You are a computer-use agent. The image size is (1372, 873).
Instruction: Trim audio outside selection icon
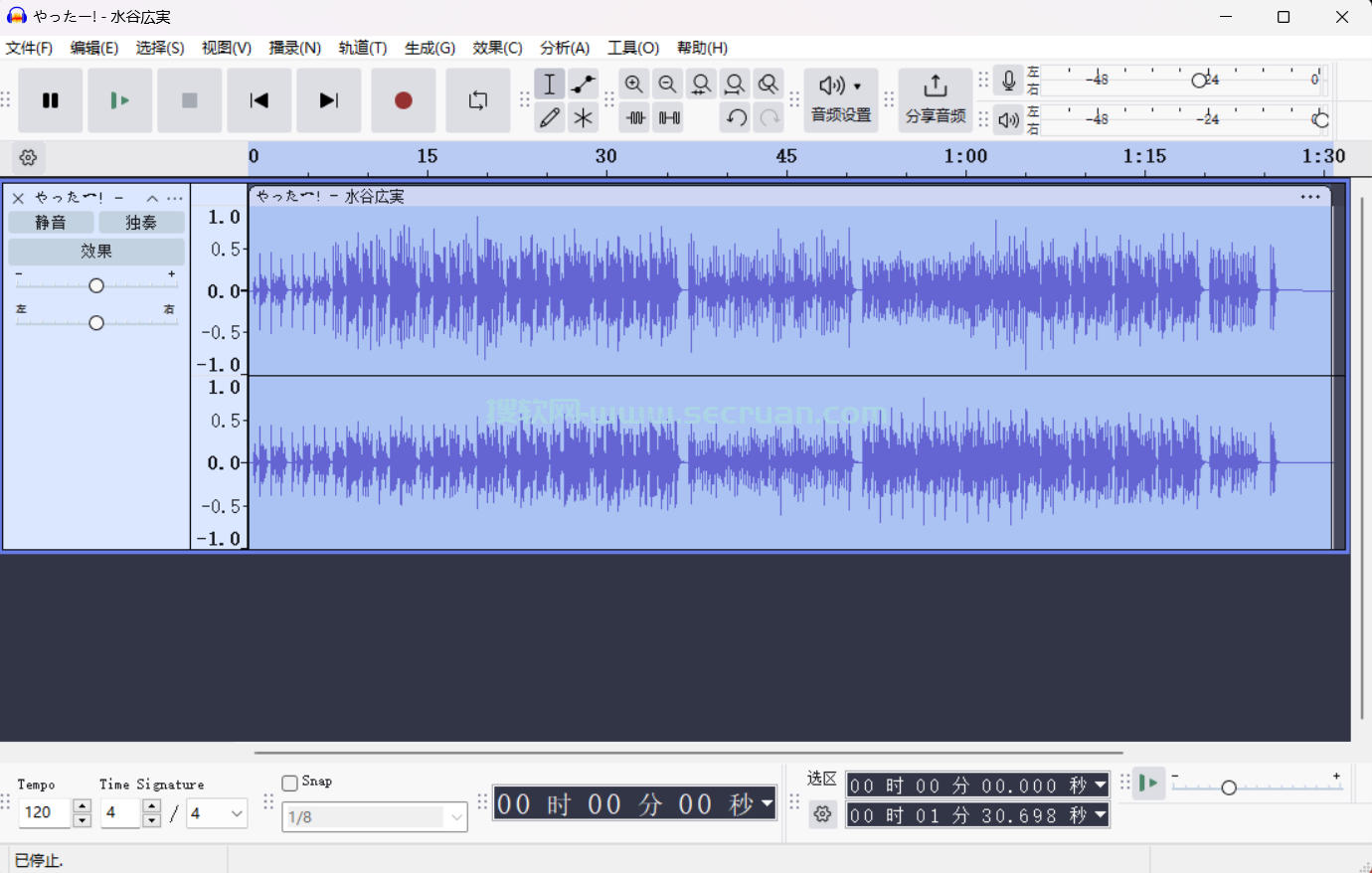click(x=636, y=118)
